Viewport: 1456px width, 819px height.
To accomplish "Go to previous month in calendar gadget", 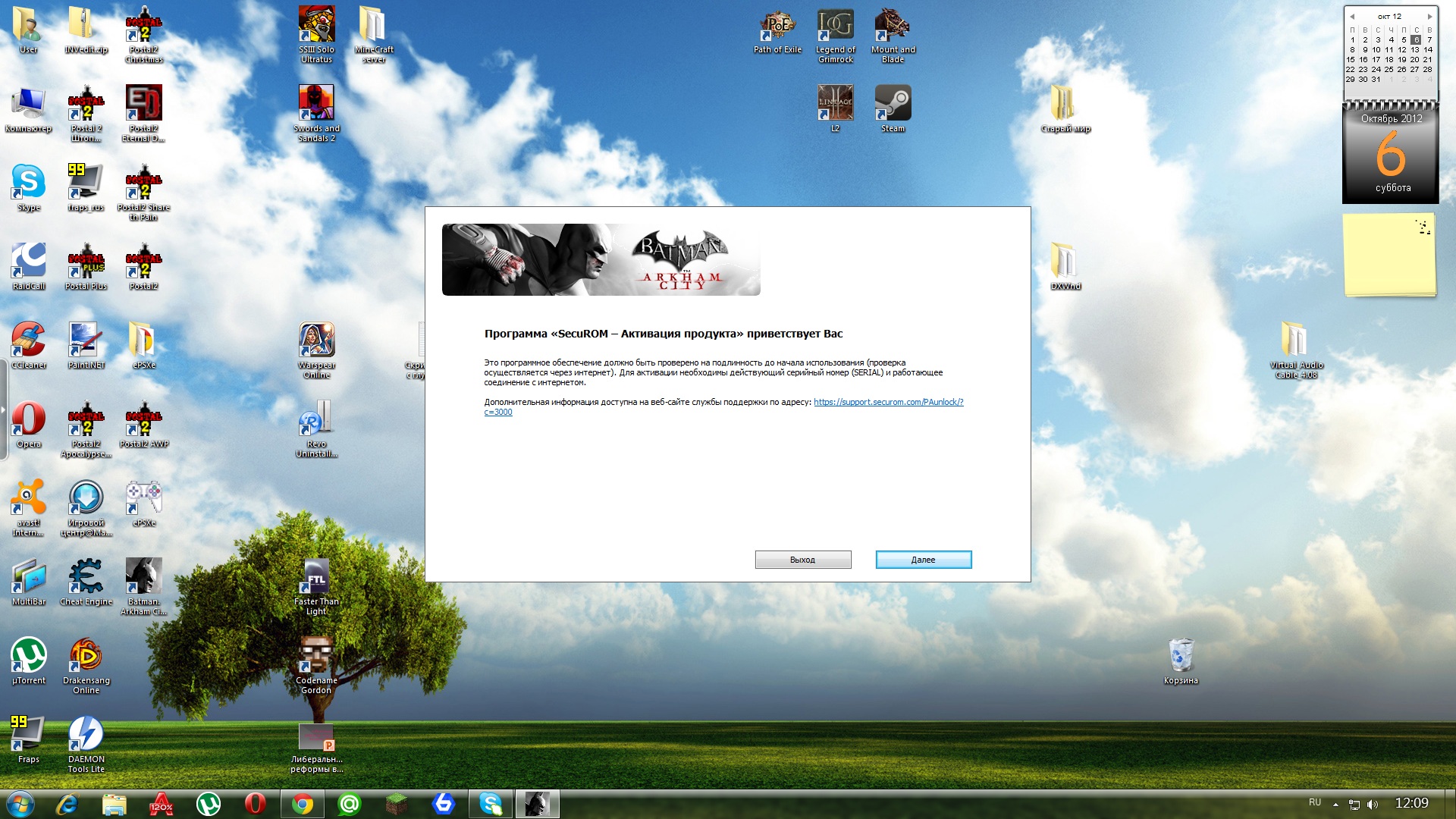I will [x=1351, y=16].
